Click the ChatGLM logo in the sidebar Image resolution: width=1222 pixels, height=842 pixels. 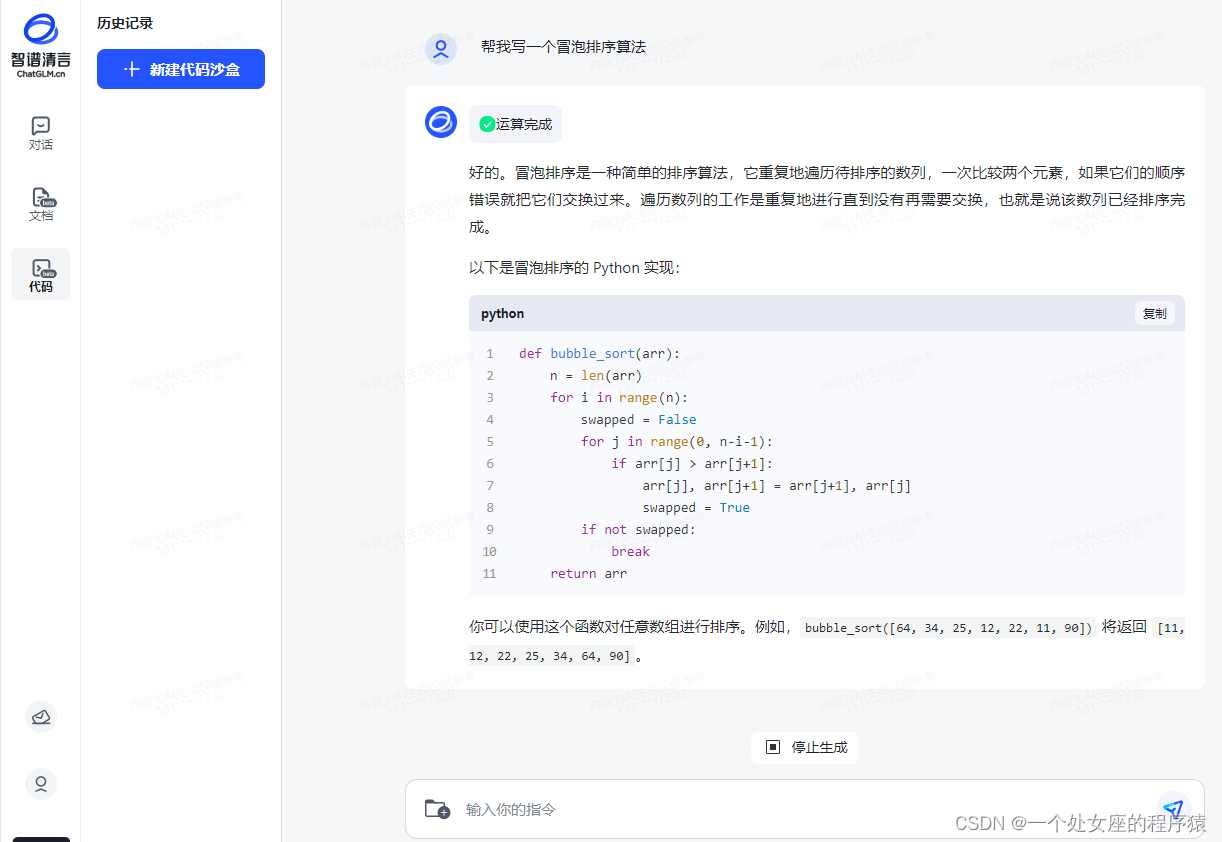[41, 46]
